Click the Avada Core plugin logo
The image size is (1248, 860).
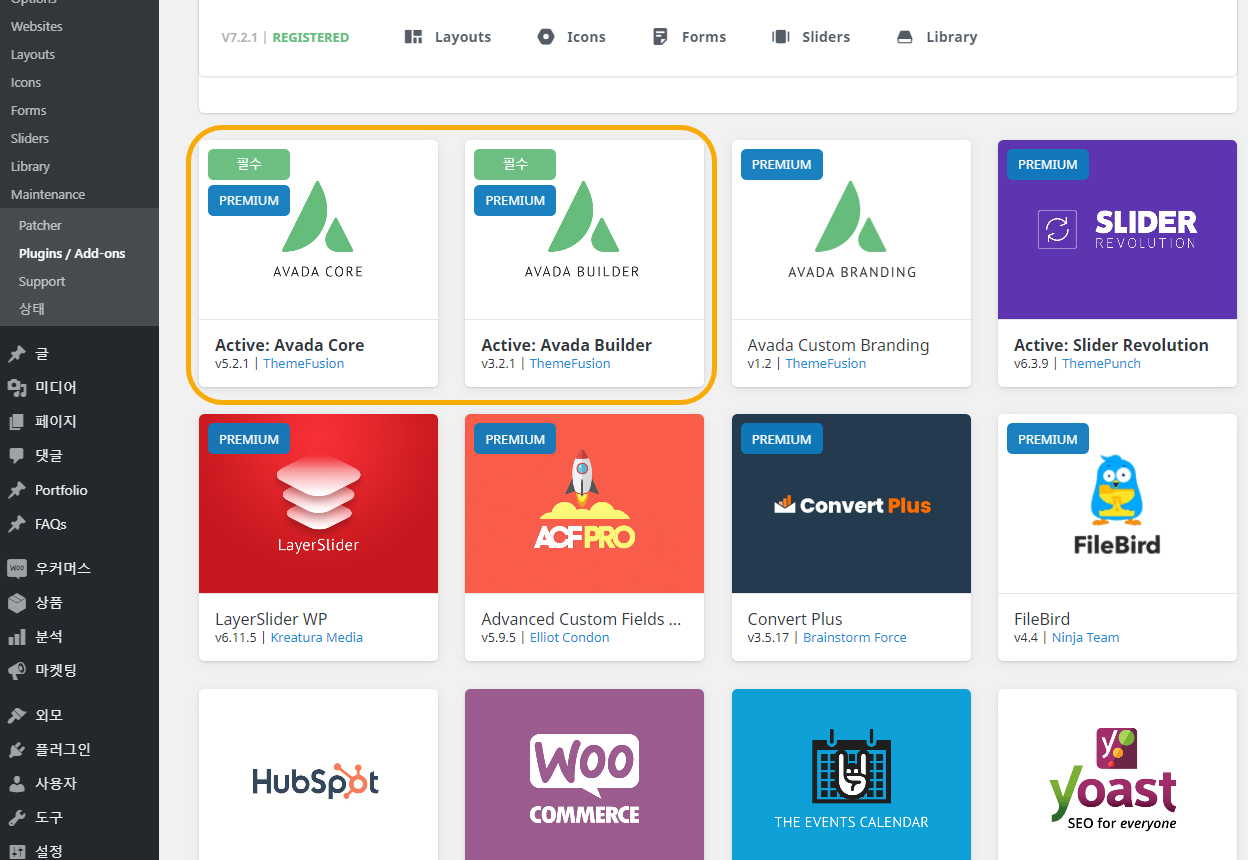point(318,229)
